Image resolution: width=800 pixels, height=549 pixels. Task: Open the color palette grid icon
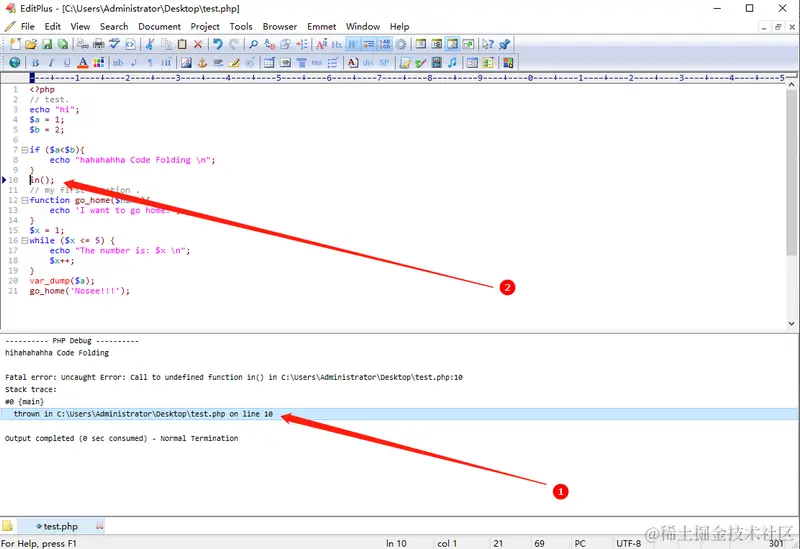[98, 62]
